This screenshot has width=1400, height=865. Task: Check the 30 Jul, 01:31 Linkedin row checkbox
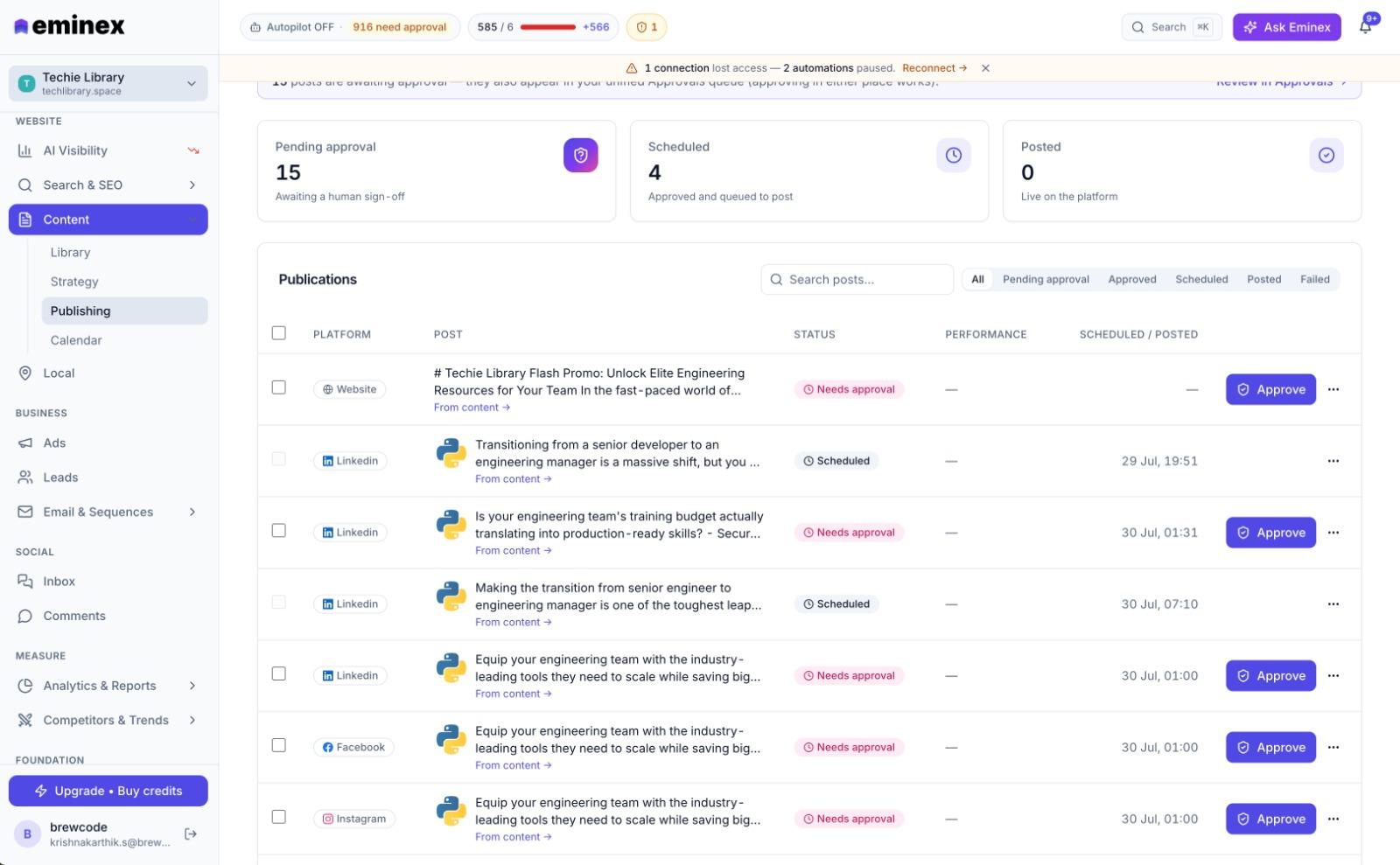[x=279, y=531]
